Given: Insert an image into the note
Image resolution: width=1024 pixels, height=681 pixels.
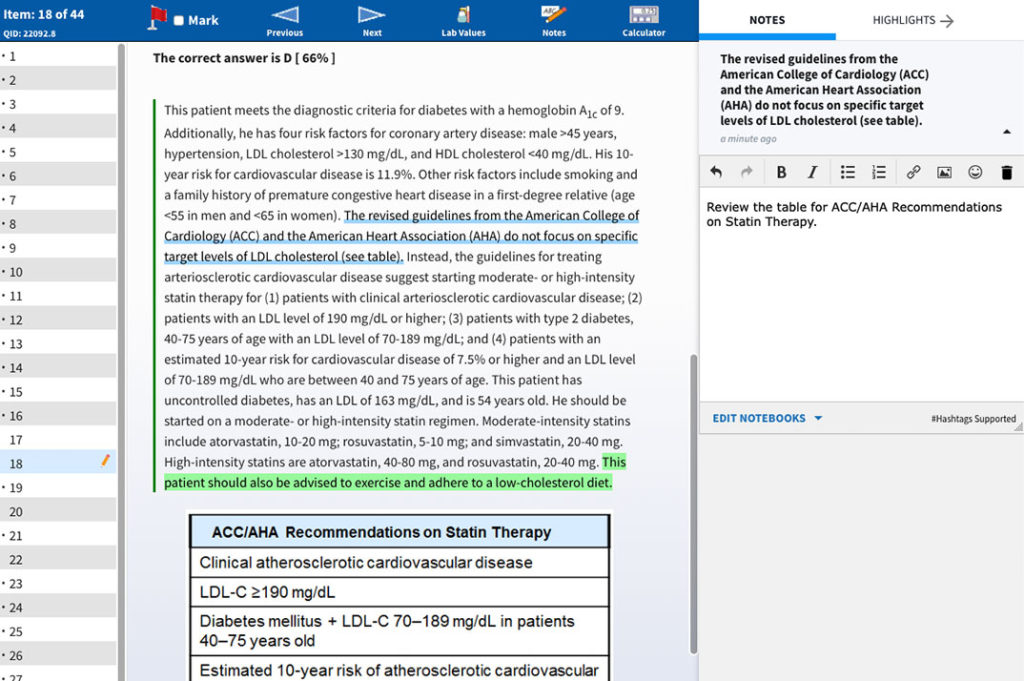Looking at the screenshot, I should click(x=944, y=171).
